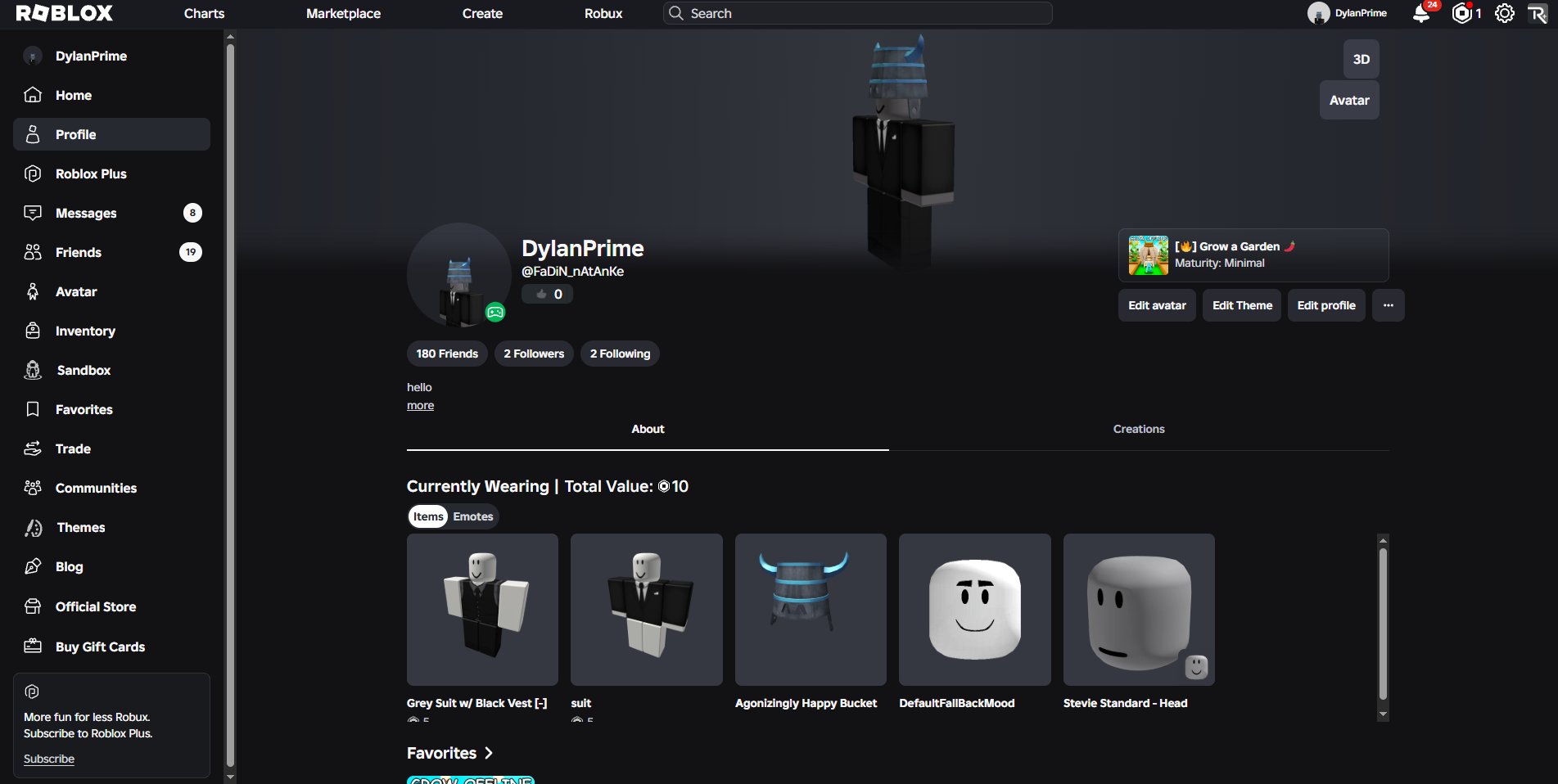Select the Emotes pill under Currently Wearing

[473, 516]
